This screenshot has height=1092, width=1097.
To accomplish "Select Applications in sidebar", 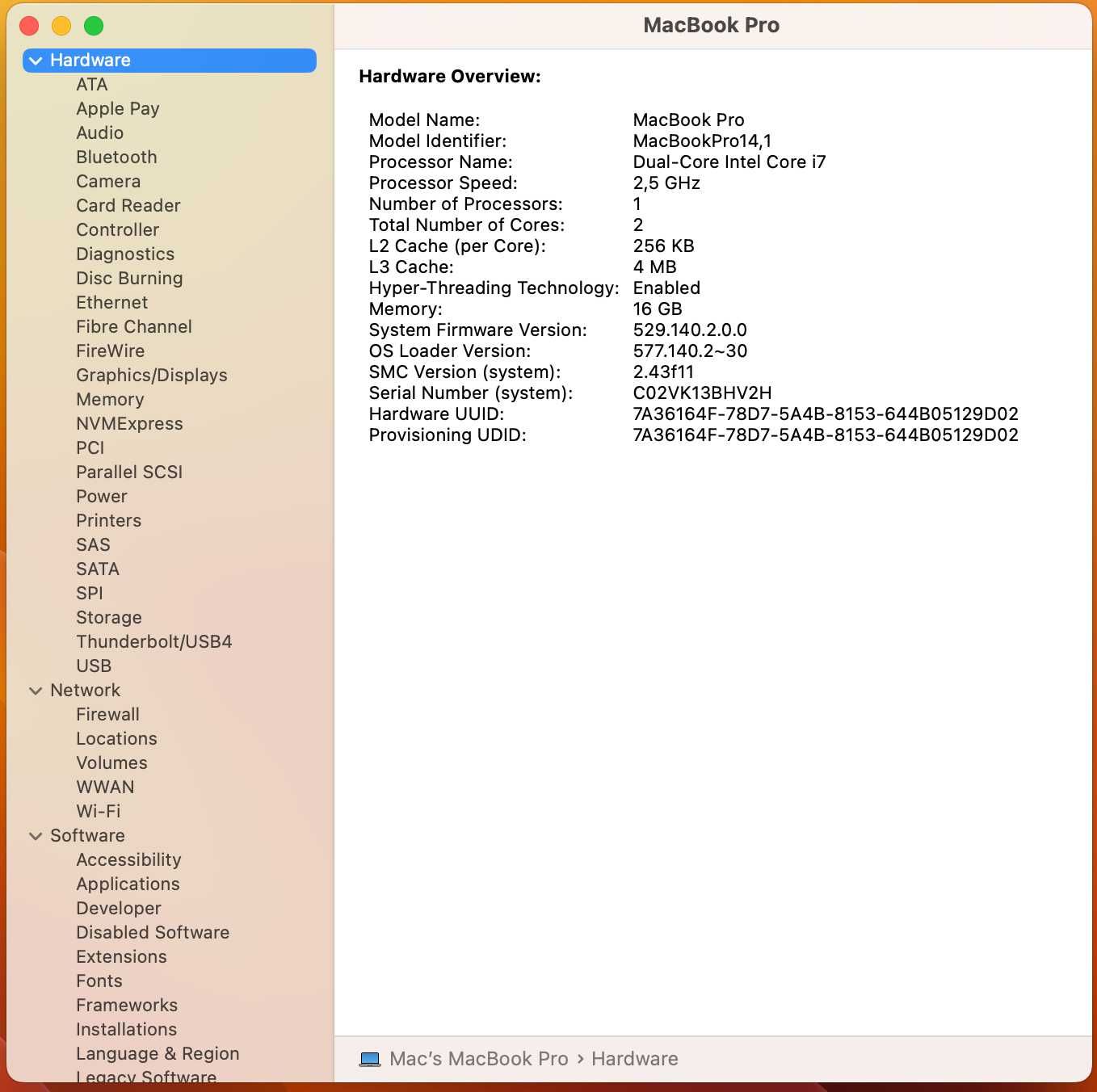I will click(x=128, y=884).
